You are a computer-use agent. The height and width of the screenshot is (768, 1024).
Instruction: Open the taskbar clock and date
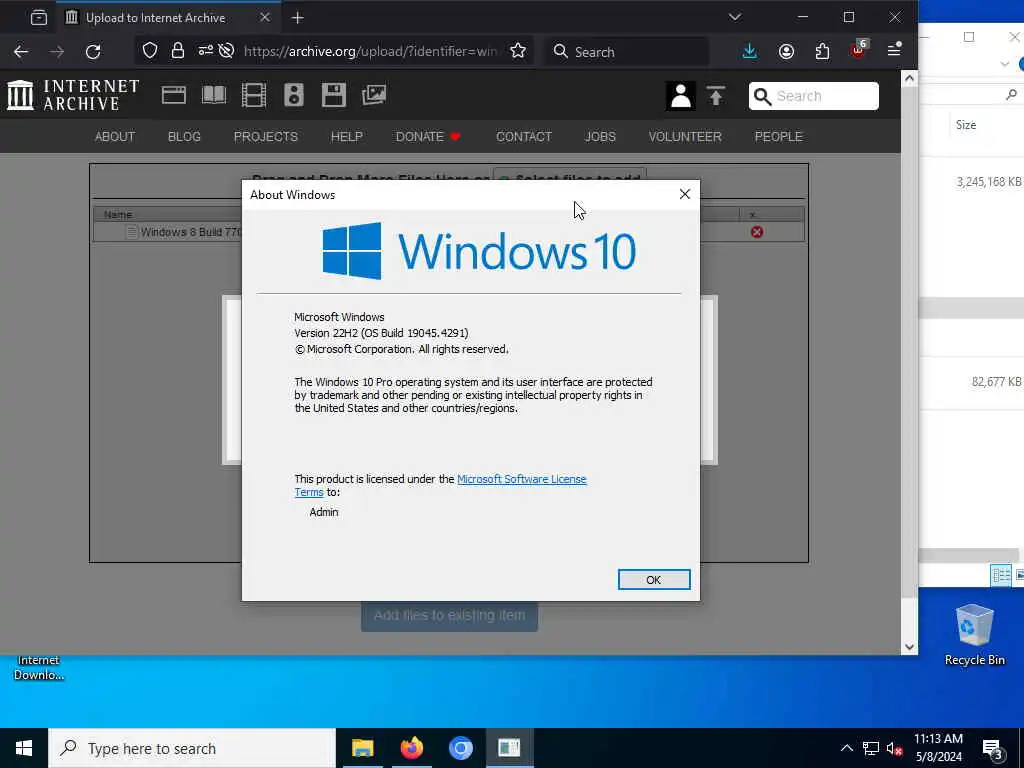938,748
